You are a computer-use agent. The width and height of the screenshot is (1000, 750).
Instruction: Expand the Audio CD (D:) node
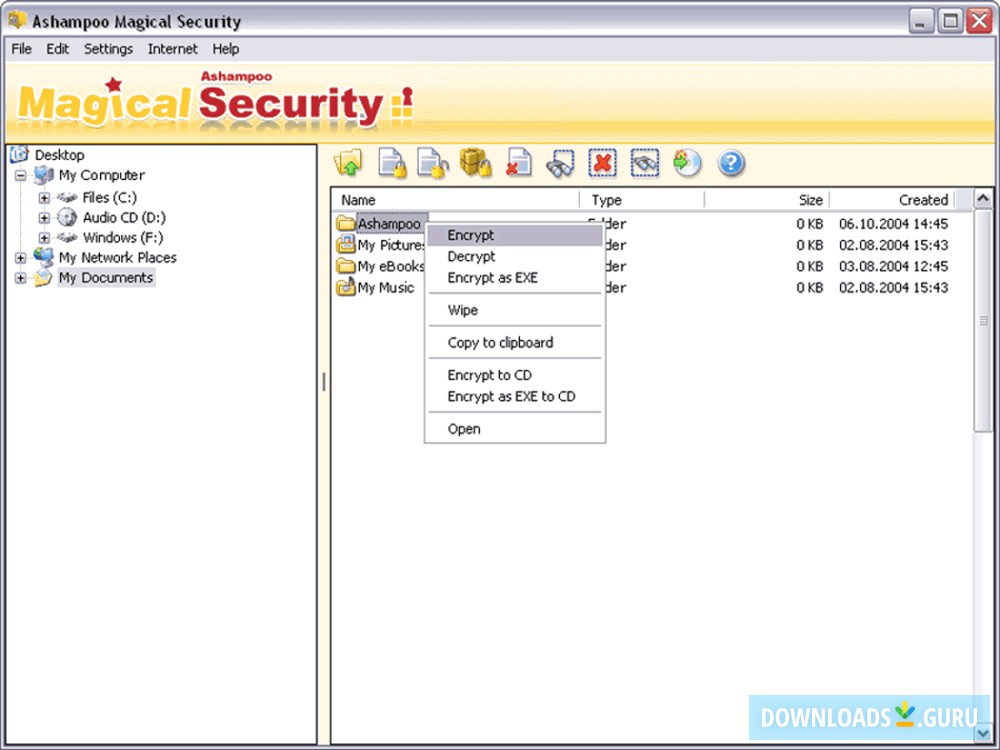[x=44, y=217]
